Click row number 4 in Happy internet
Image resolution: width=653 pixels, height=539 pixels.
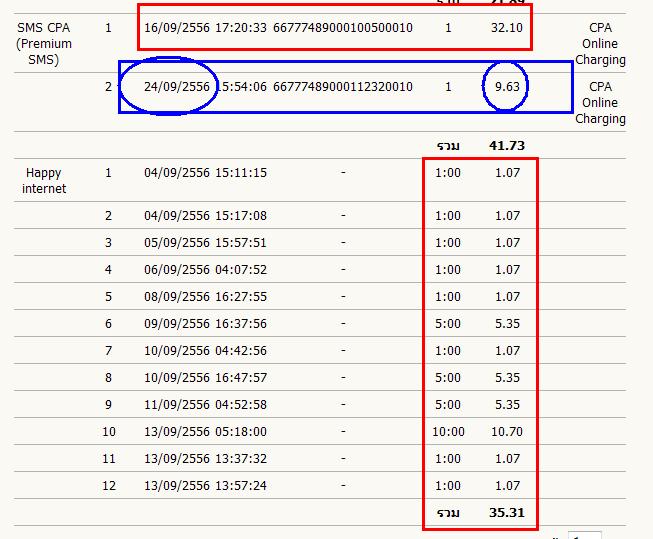click(x=108, y=270)
